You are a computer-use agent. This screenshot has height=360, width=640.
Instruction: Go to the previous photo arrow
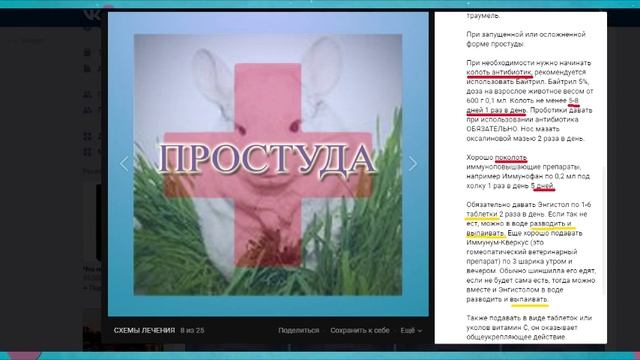[x=124, y=164]
